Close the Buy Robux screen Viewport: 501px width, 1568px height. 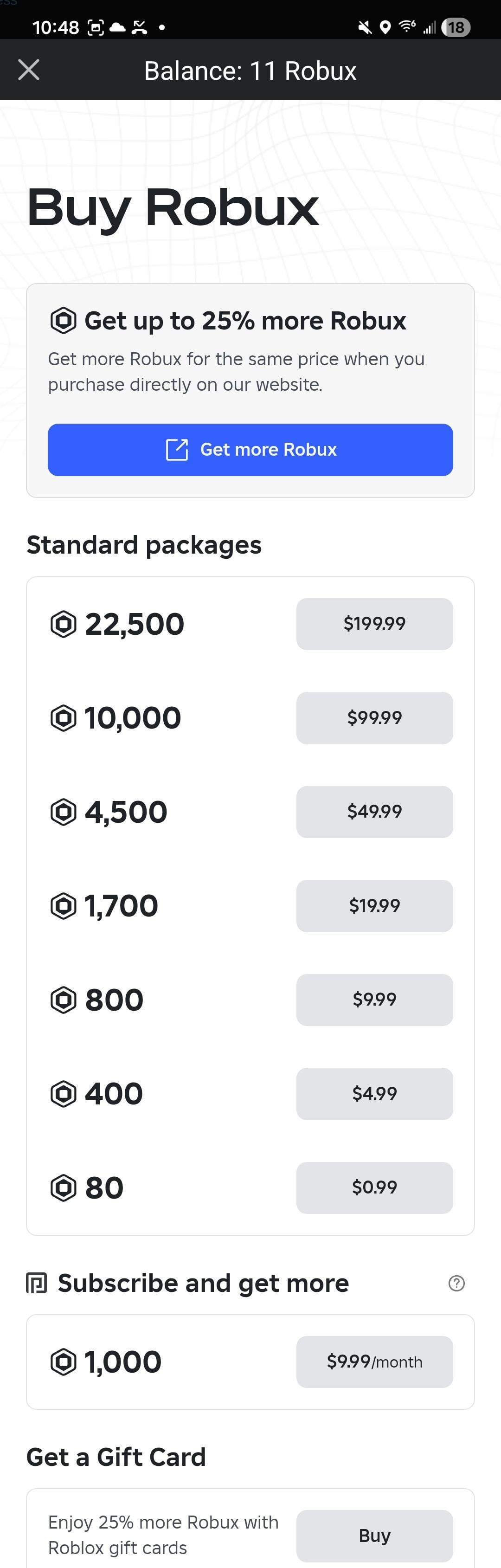[29, 70]
